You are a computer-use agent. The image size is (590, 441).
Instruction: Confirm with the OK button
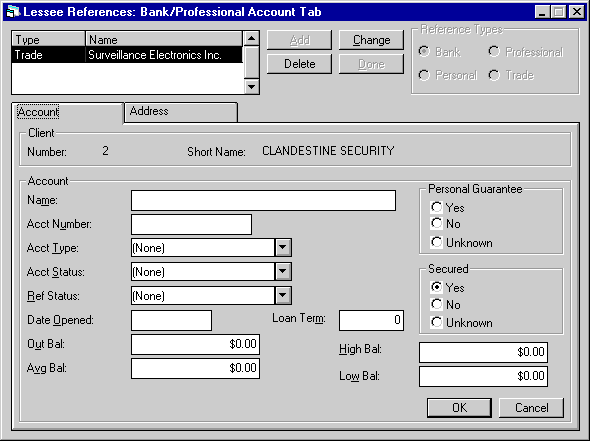tap(459, 408)
